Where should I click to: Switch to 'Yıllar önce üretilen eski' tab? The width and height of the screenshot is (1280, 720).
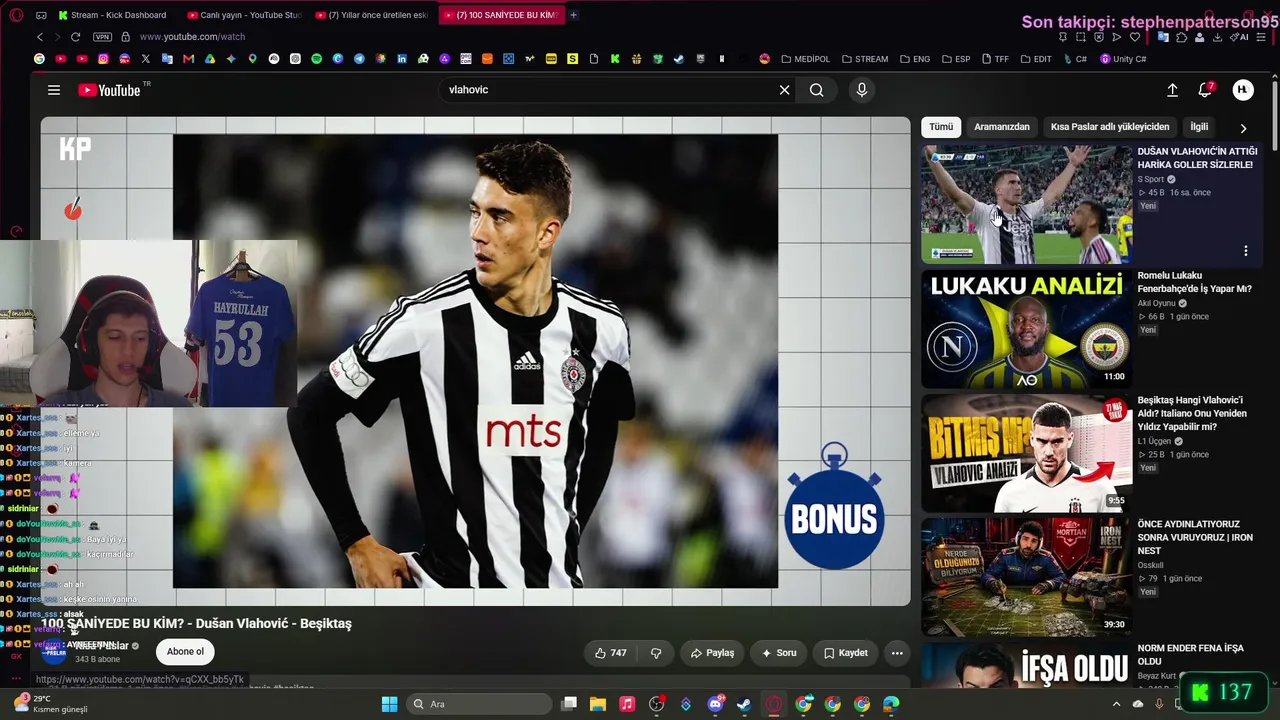371,15
